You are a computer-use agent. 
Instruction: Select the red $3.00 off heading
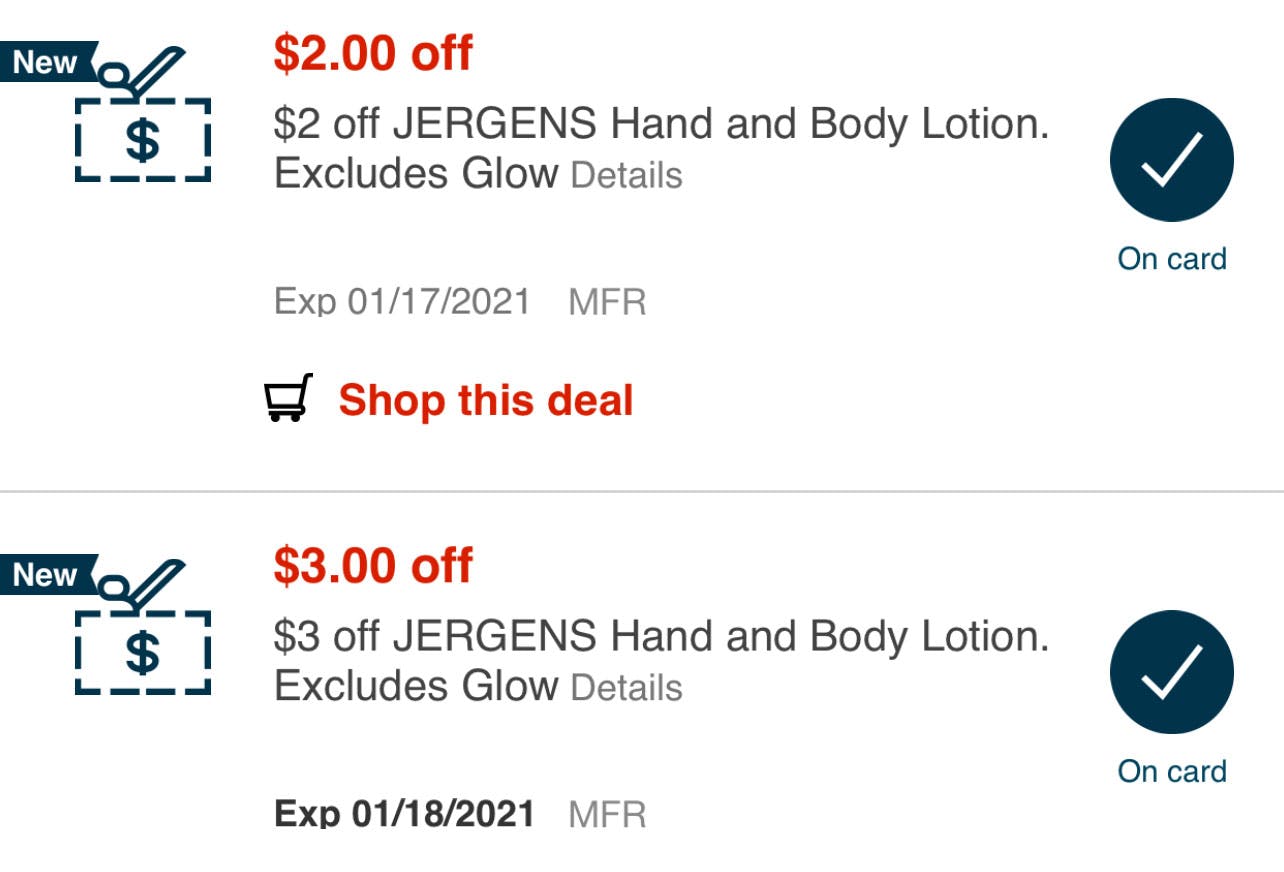tap(373, 566)
